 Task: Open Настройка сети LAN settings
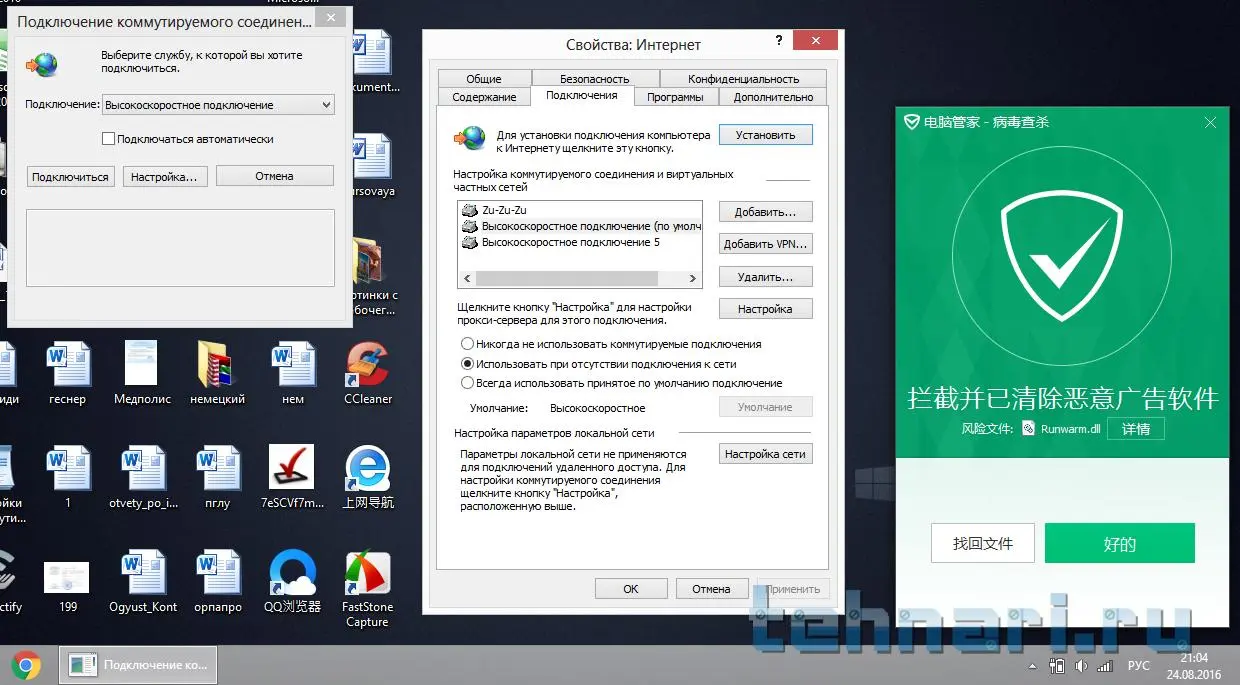[765, 454]
